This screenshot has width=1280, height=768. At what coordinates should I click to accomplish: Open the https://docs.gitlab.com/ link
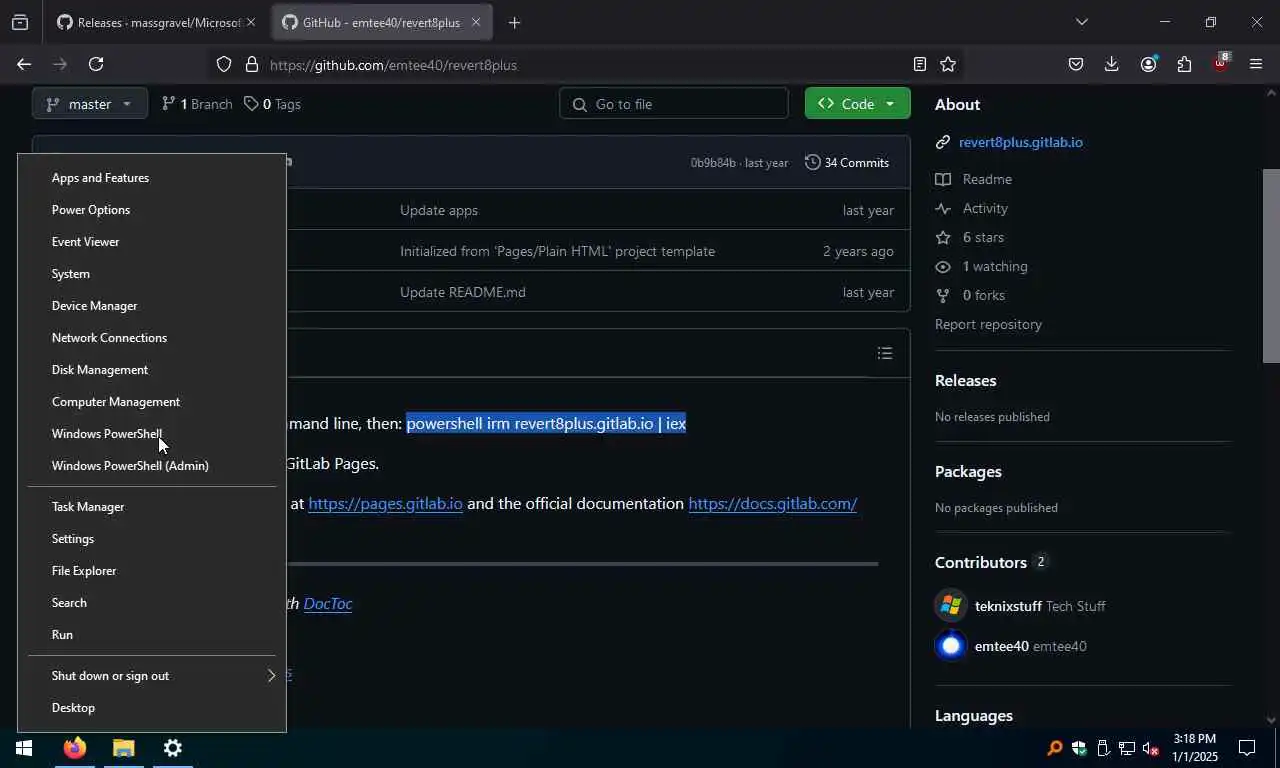point(772,504)
